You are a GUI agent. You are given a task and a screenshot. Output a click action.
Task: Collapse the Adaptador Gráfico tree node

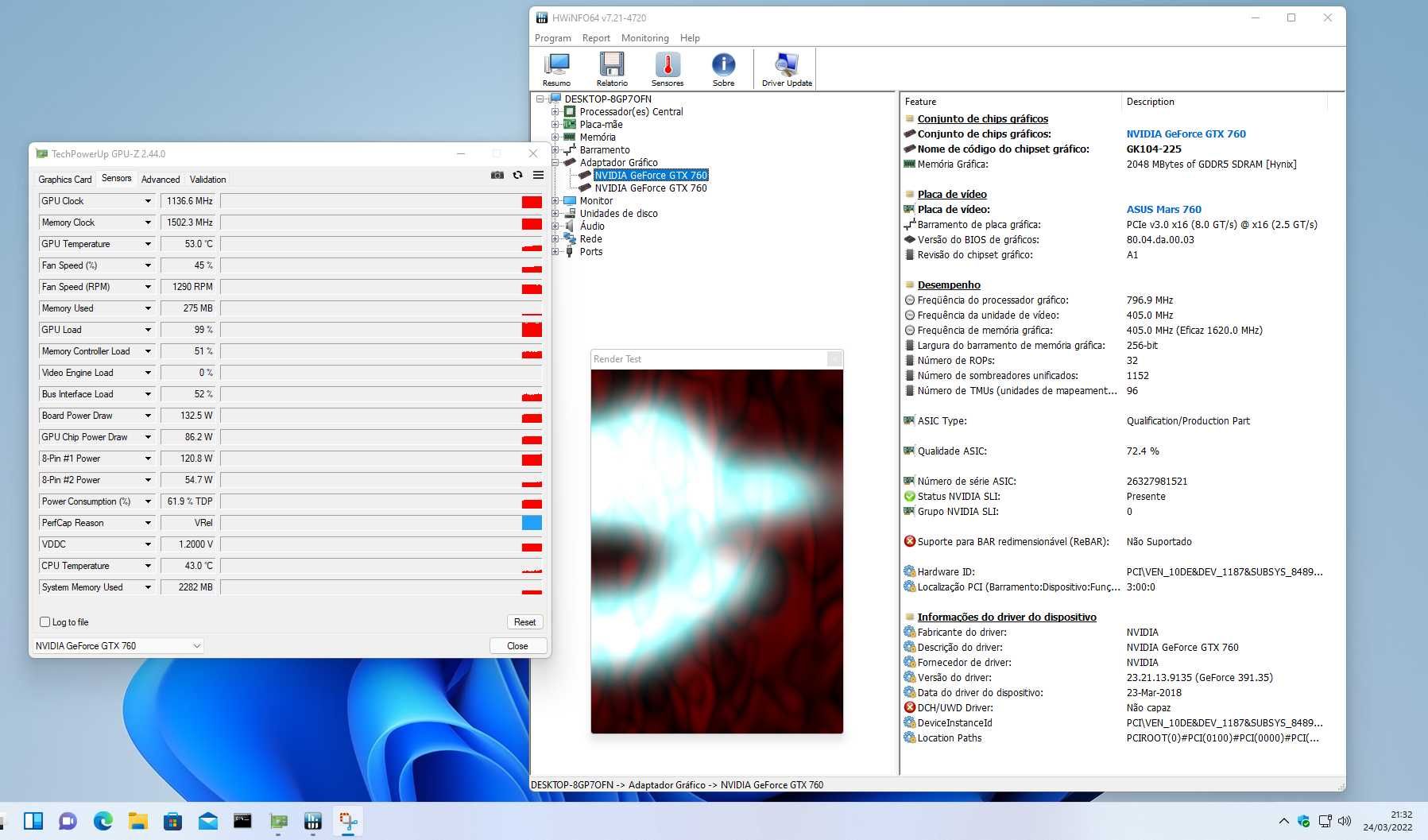(x=555, y=163)
